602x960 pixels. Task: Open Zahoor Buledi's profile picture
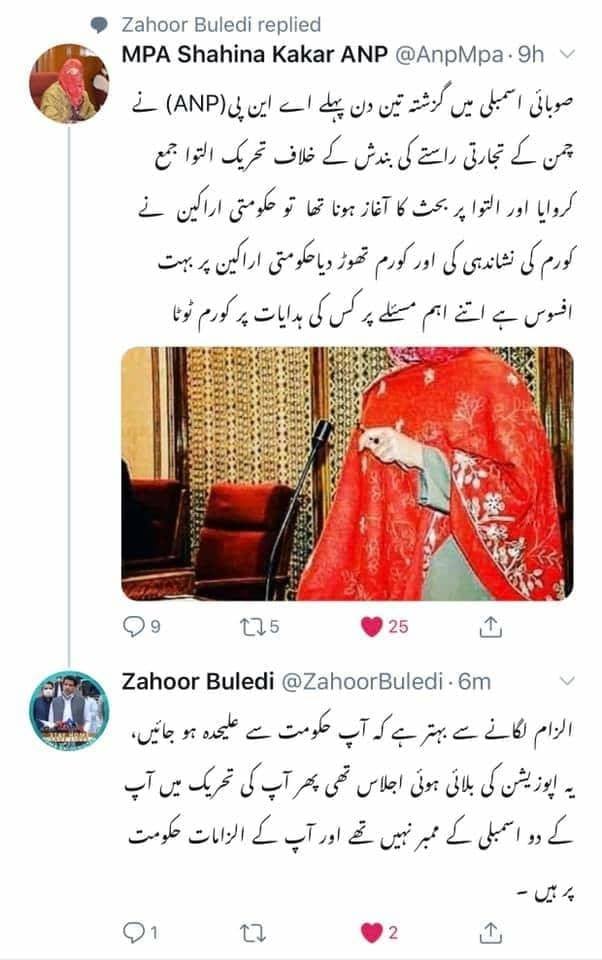[x=69, y=711]
